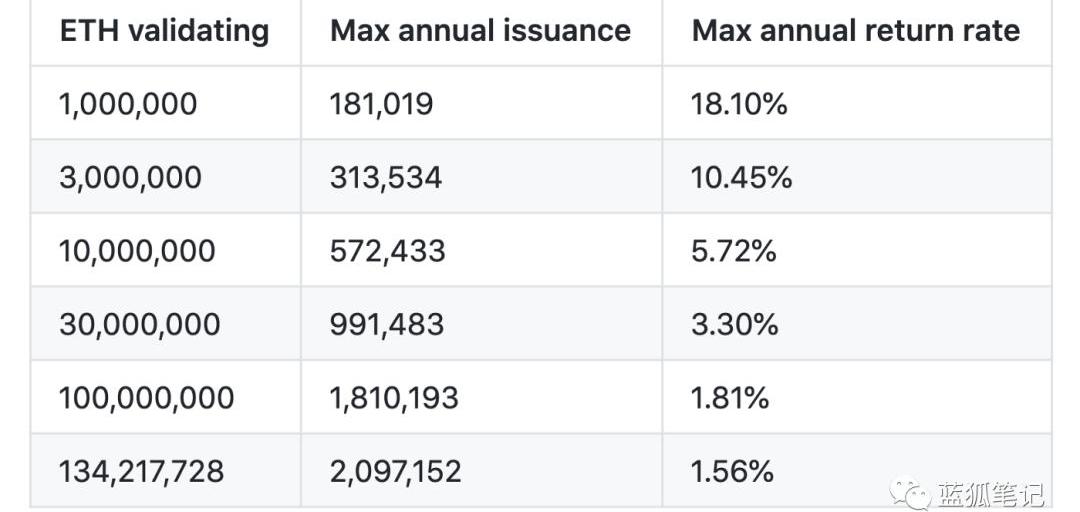Select the 3.30% return rate cell

click(x=735, y=324)
